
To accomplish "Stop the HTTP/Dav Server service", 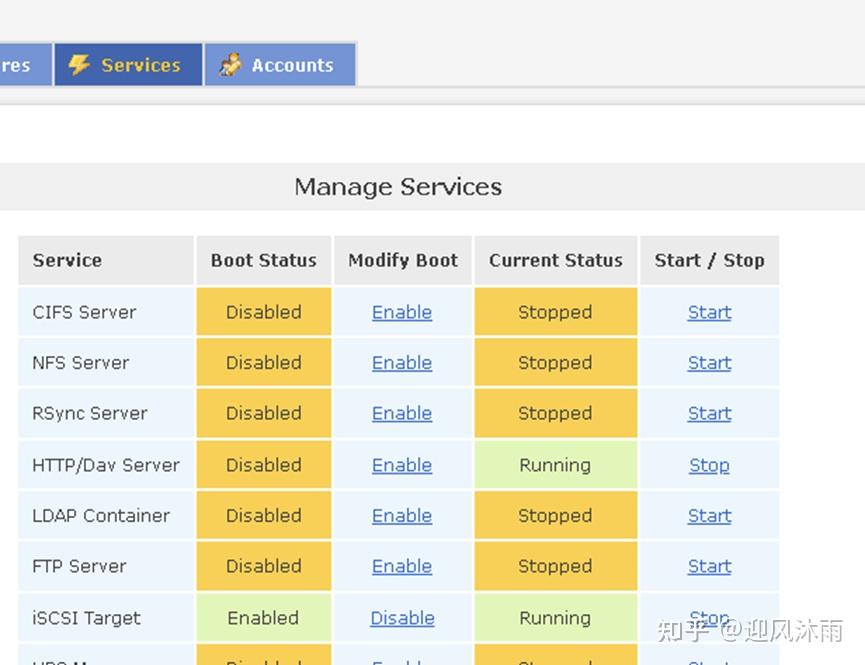I will coord(709,465).
